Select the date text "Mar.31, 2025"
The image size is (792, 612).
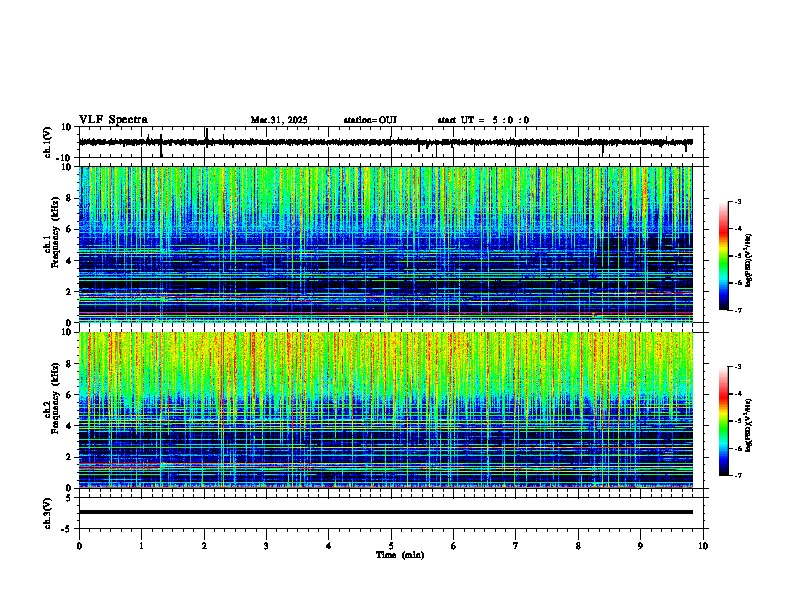point(279,120)
